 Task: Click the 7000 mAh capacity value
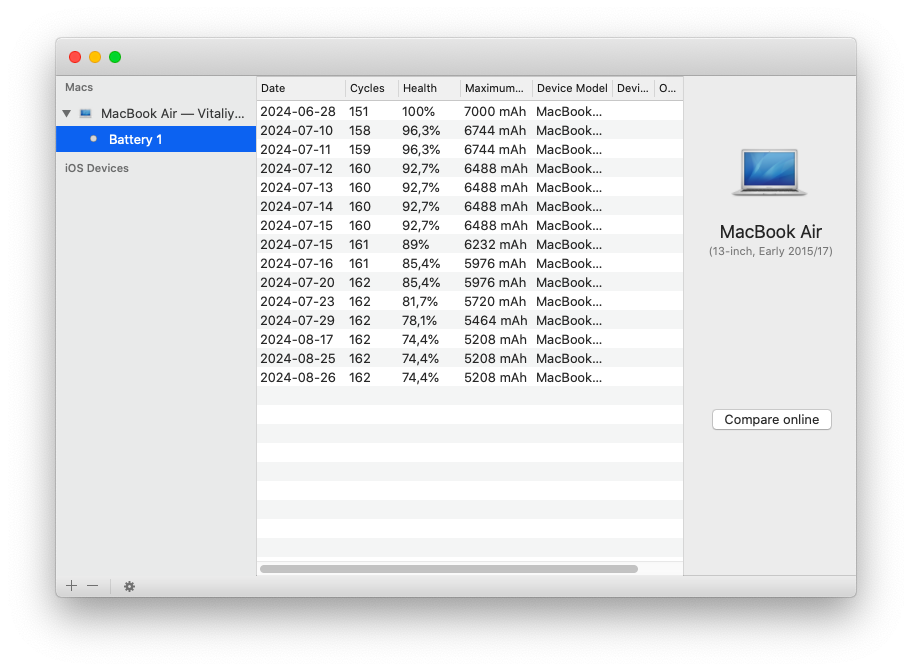(x=495, y=111)
